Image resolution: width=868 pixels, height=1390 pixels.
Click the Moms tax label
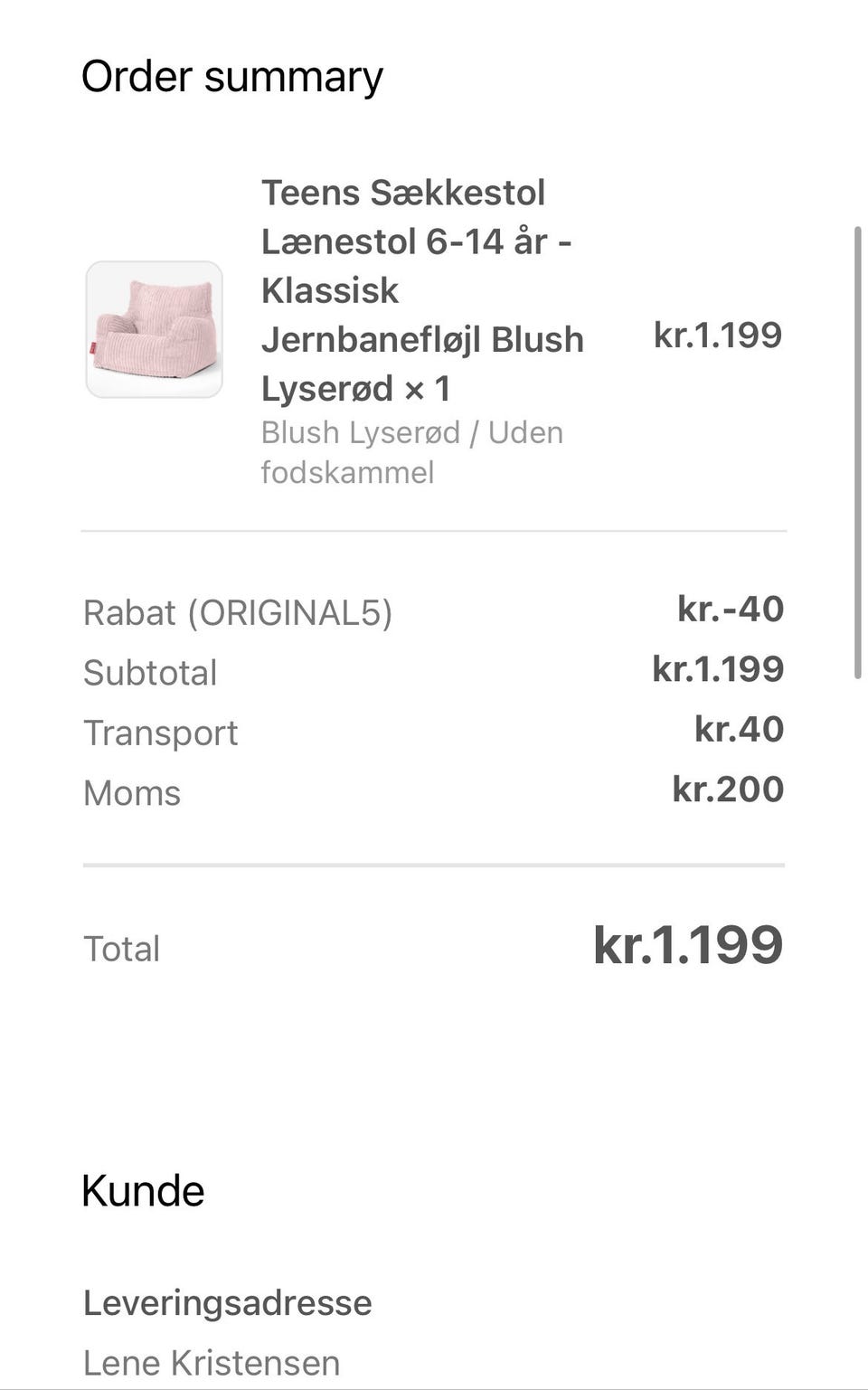click(132, 793)
